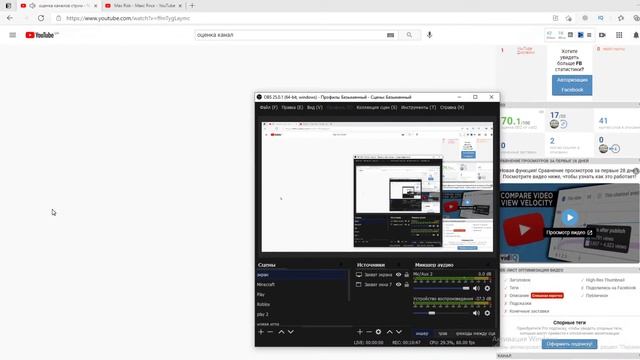Open the Tools menu in OBS
Viewport: 640px width, 360px height.
click(418, 107)
